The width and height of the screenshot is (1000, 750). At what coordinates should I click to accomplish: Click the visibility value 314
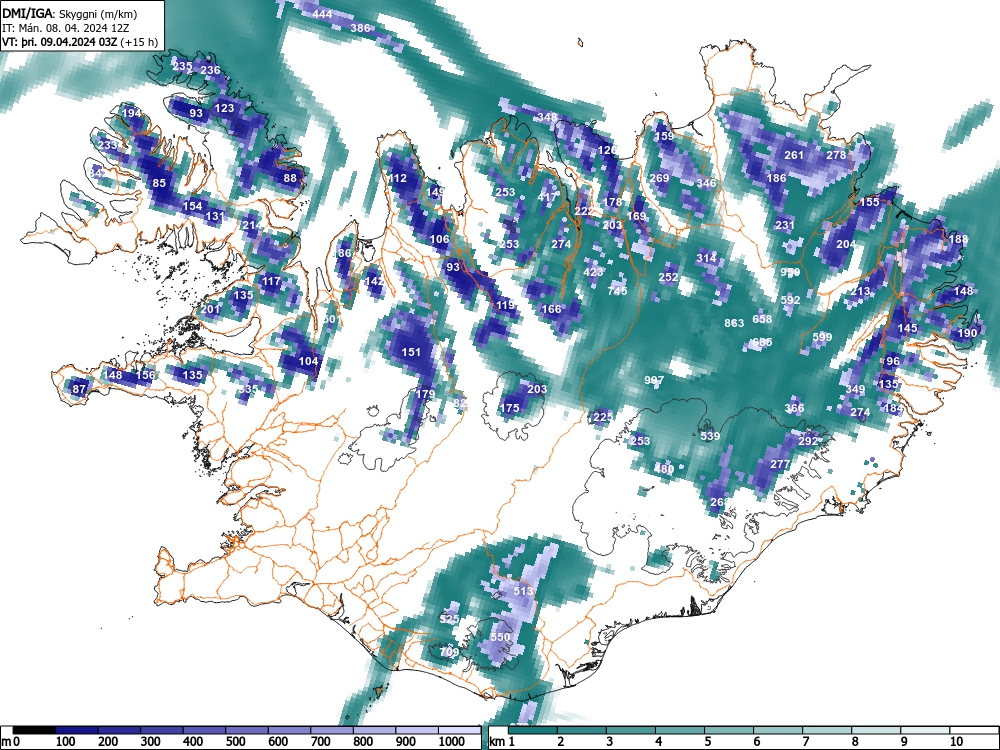tap(706, 258)
